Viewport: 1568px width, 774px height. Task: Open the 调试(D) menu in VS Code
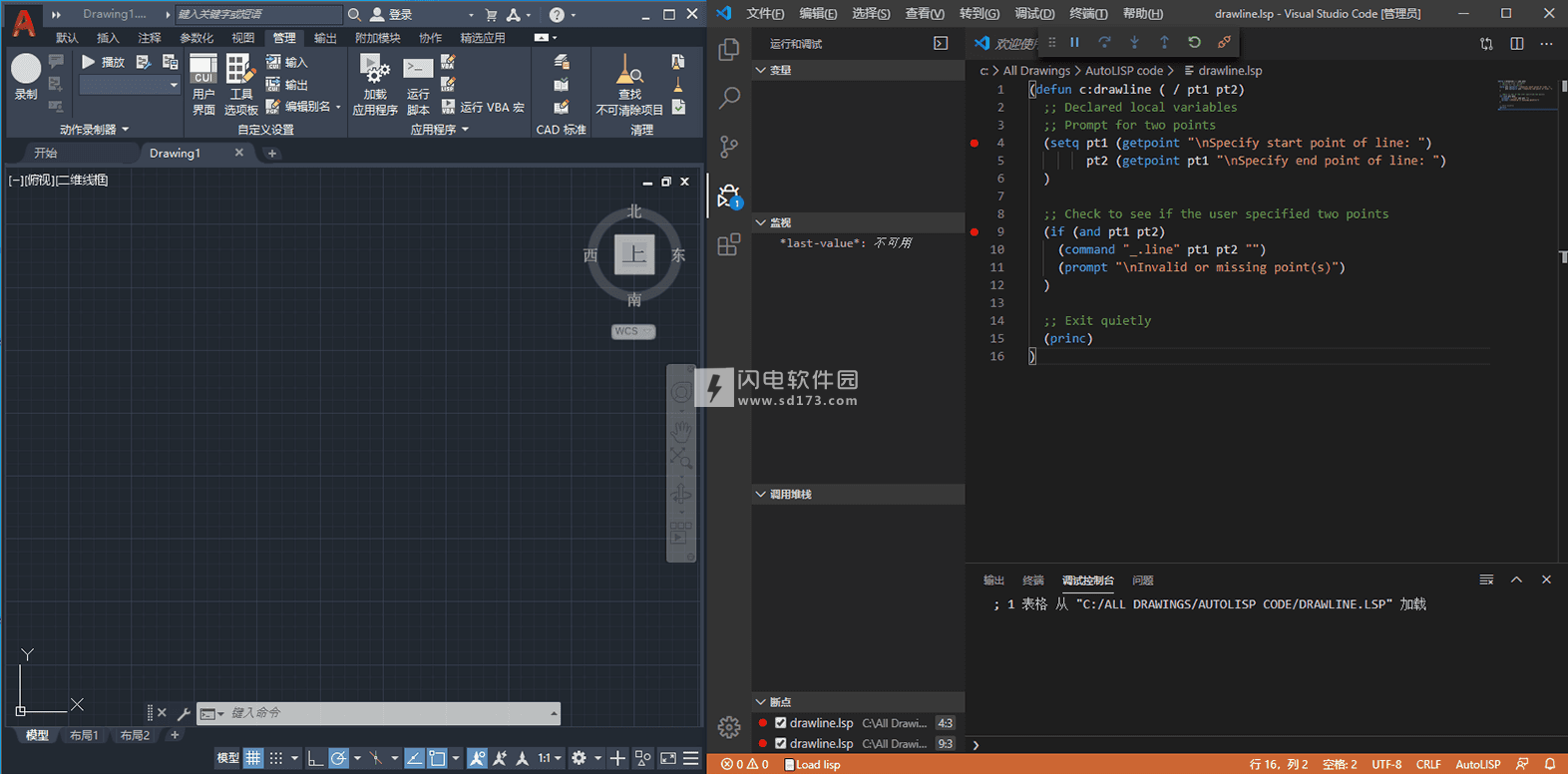coord(1034,14)
